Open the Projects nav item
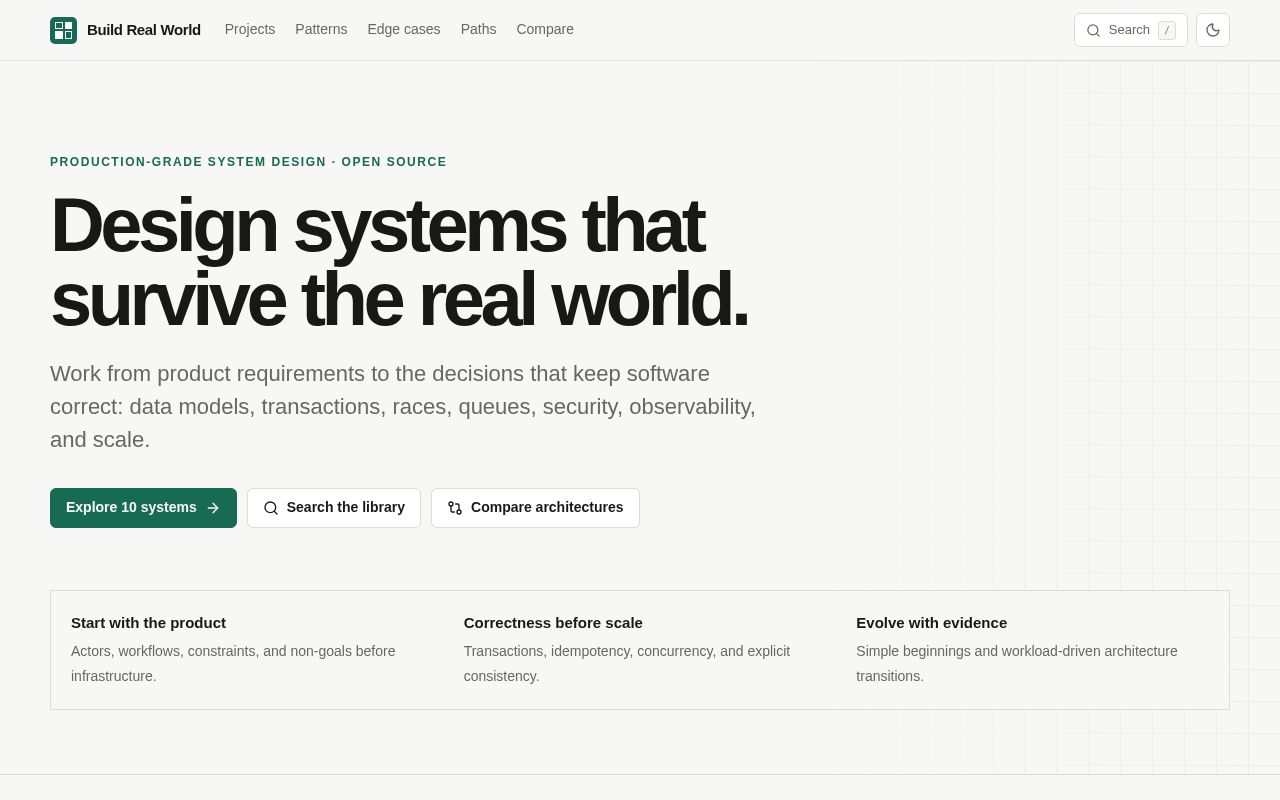The image size is (1280, 800). tap(250, 29)
